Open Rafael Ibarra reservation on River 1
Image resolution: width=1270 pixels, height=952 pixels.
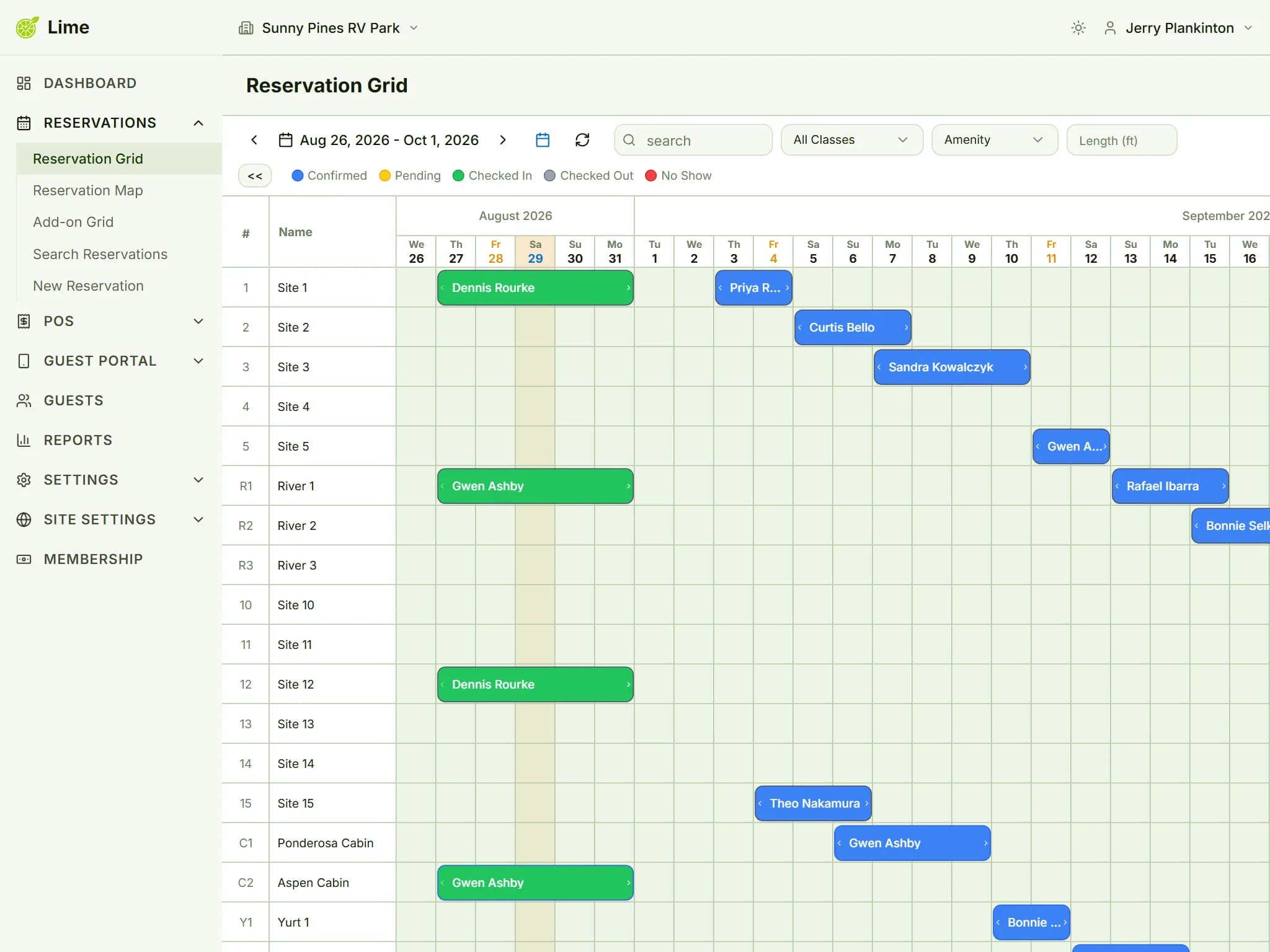click(x=1170, y=486)
